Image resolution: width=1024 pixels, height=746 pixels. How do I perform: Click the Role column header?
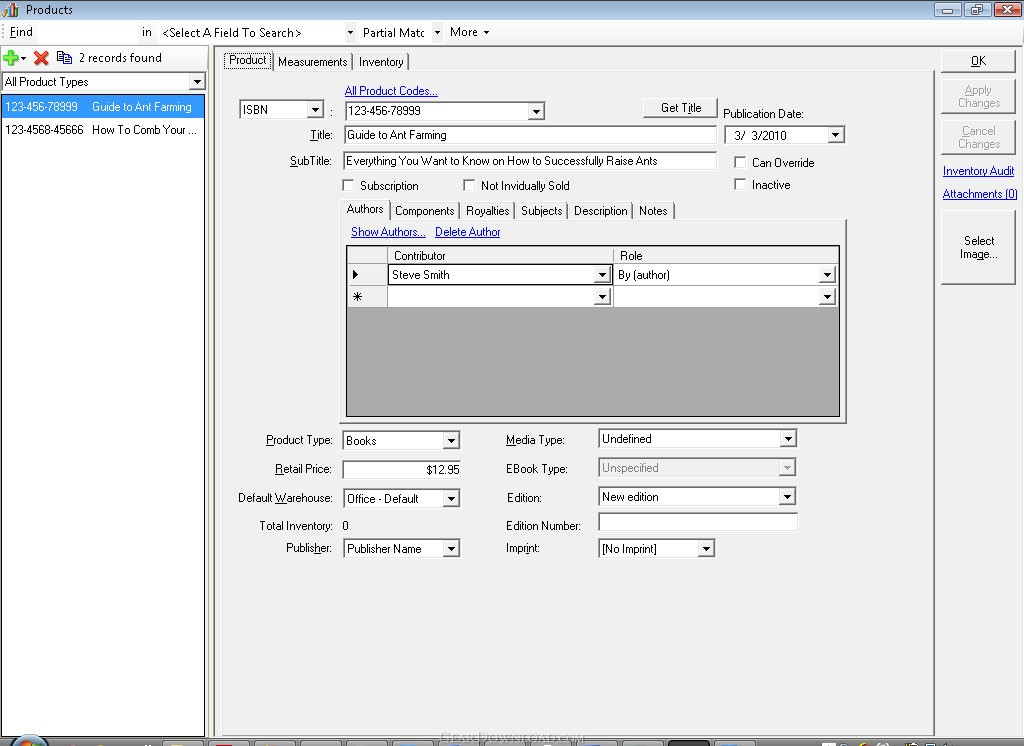click(726, 255)
